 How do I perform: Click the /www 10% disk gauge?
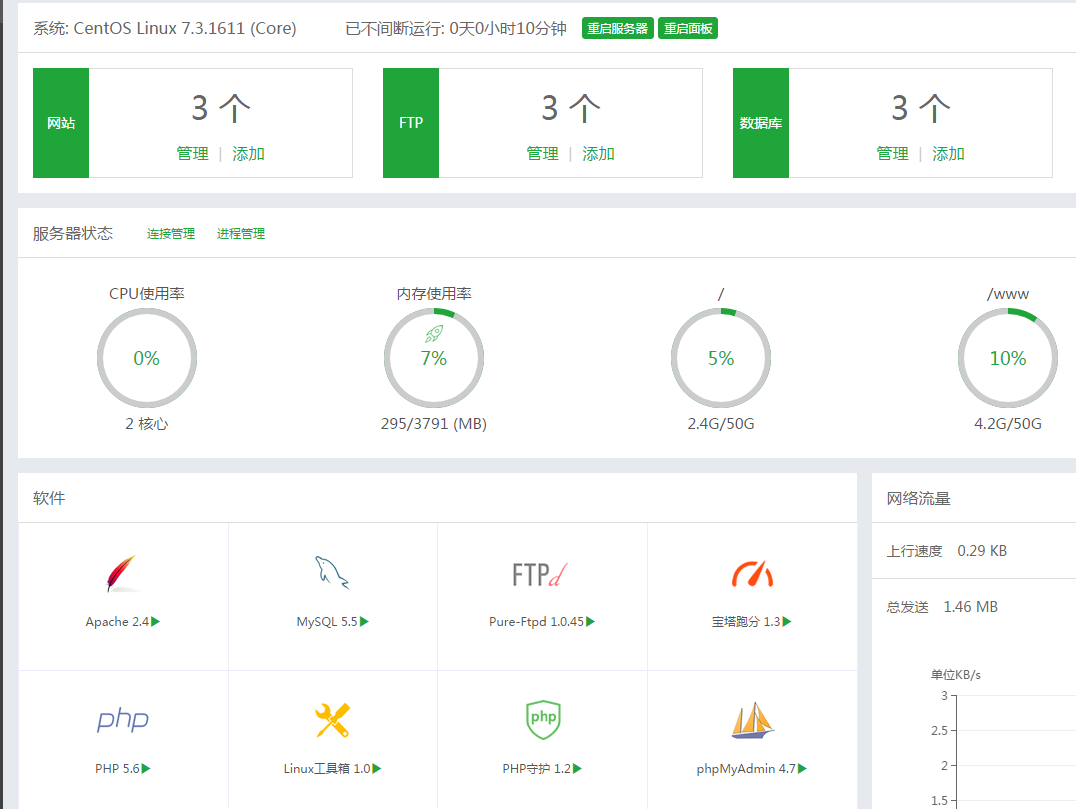[x=1007, y=358]
